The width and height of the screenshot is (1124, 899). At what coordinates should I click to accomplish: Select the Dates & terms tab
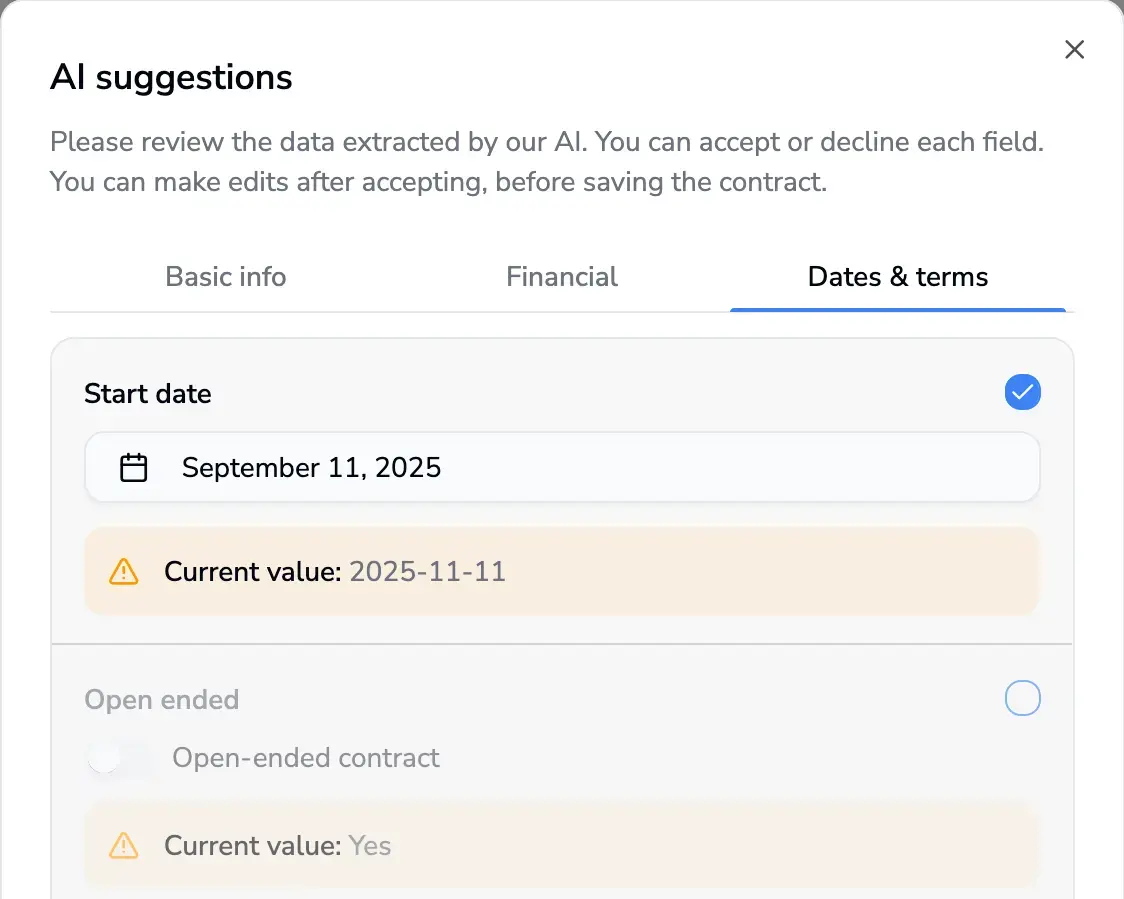pyautogui.click(x=897, y=277)
